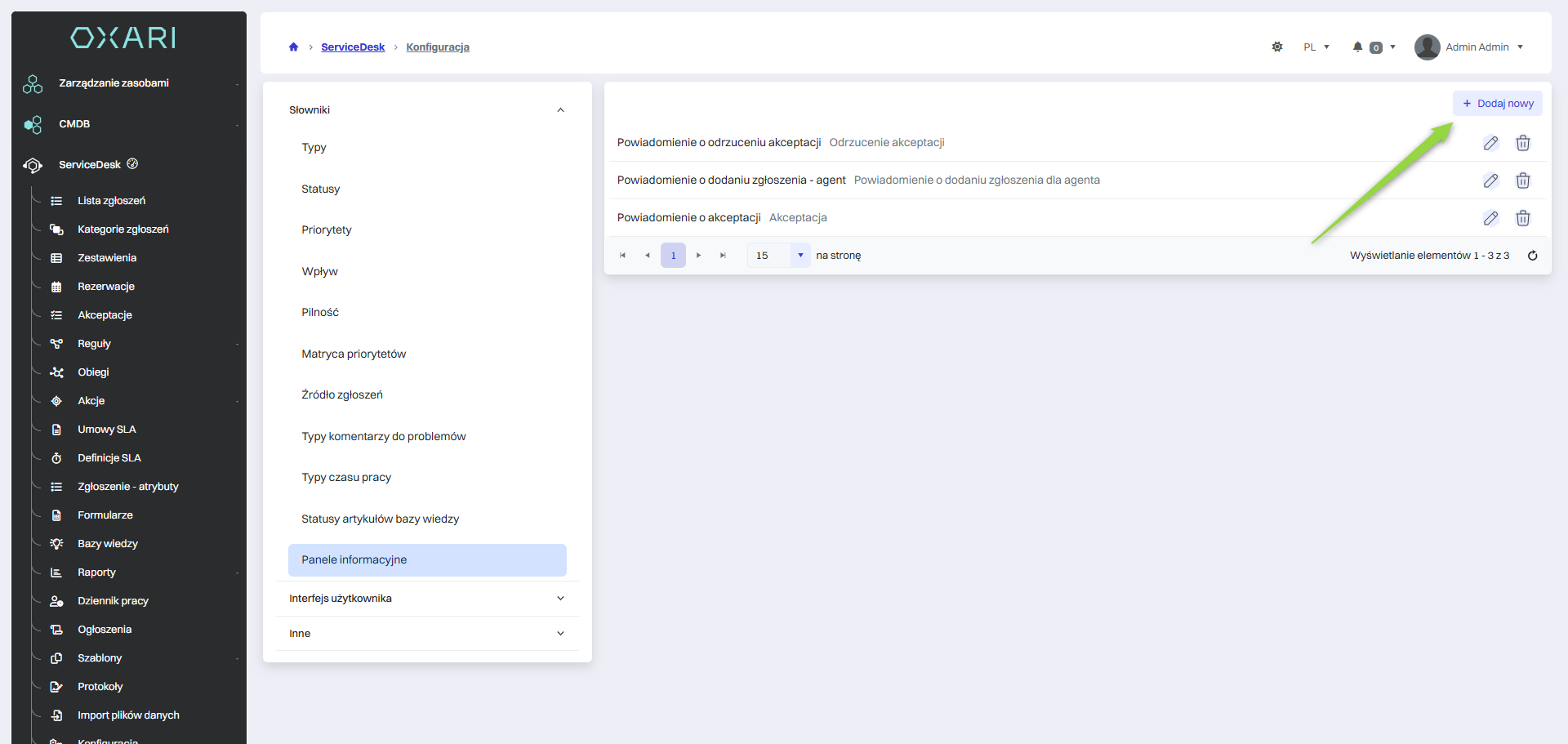This screenshot has width=1568, height=744.
Task: Edit the Powiadomienie o odrzuceniu akceptacji entry
Action: [x=1490, y=143]
